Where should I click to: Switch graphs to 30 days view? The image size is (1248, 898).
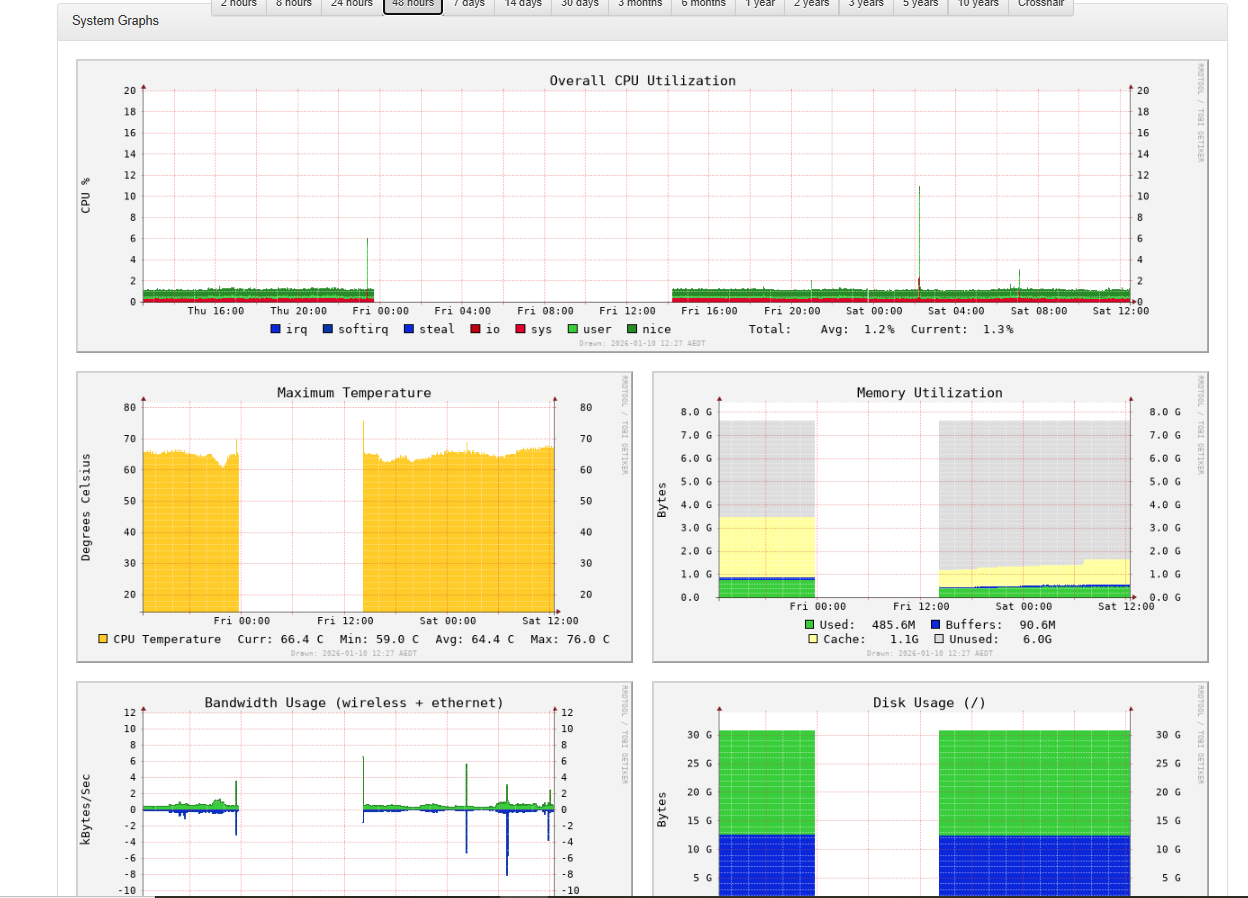579,6
